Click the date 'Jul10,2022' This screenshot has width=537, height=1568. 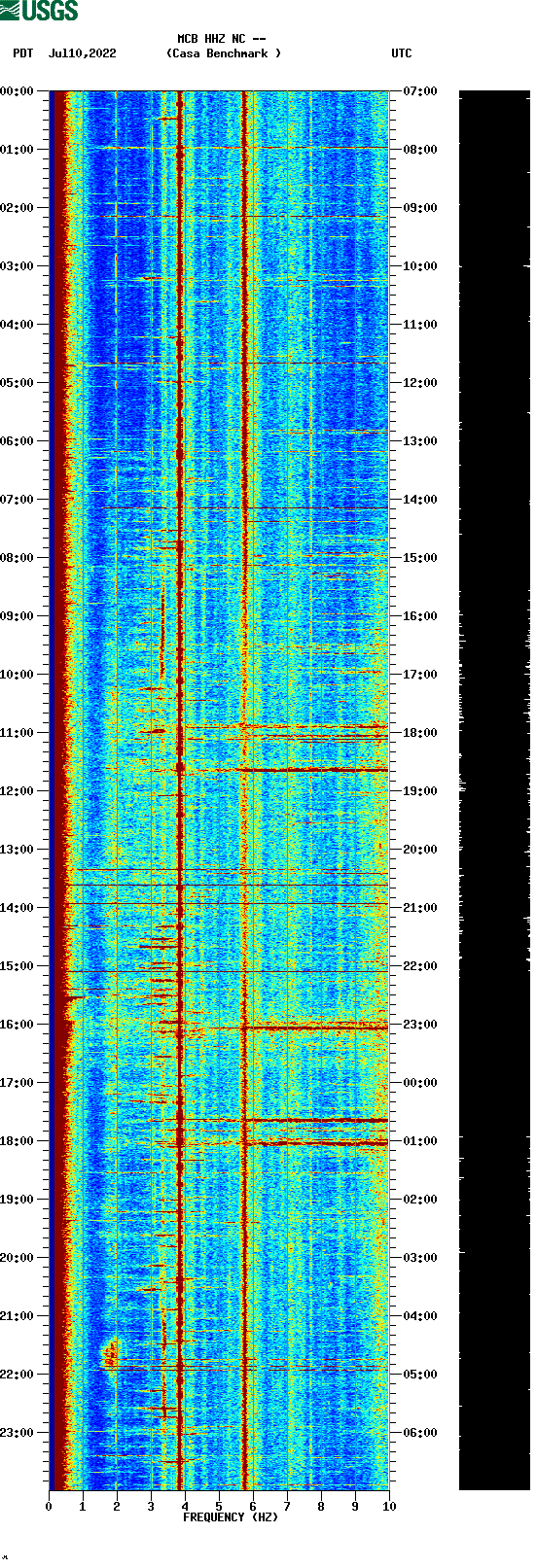[x=83, y=53]
